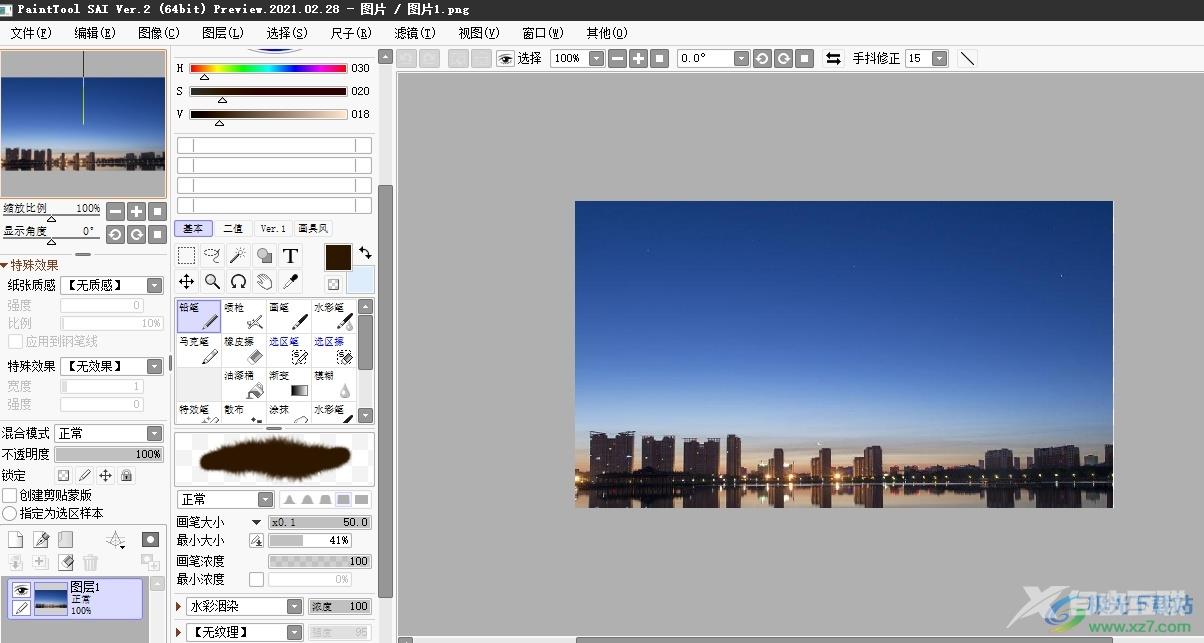Select the Zoom magnifier tool

[x=212, y=282]
